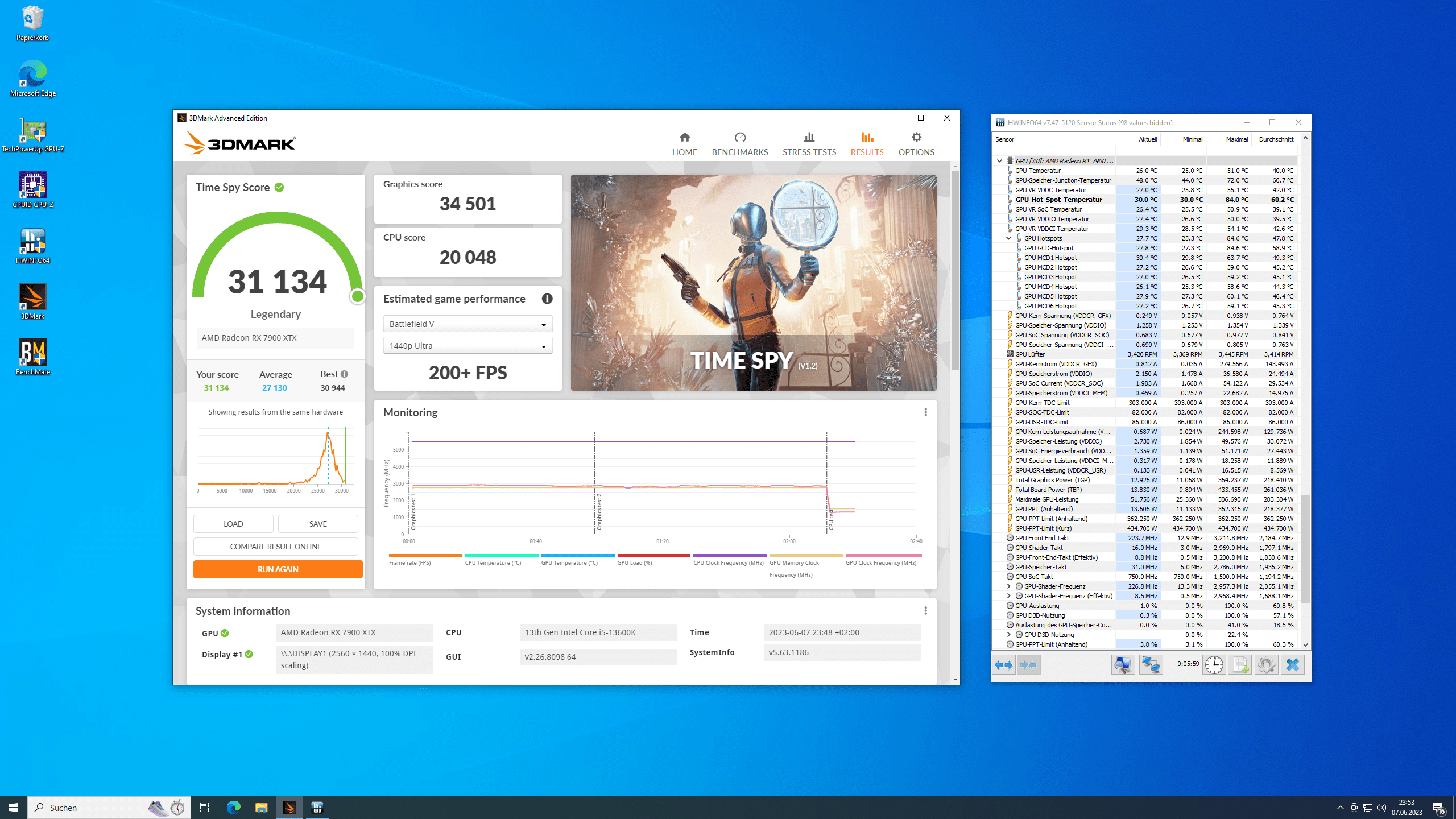
Task: Open the Battlefield V game dropdown
Action: coord(468,324)
